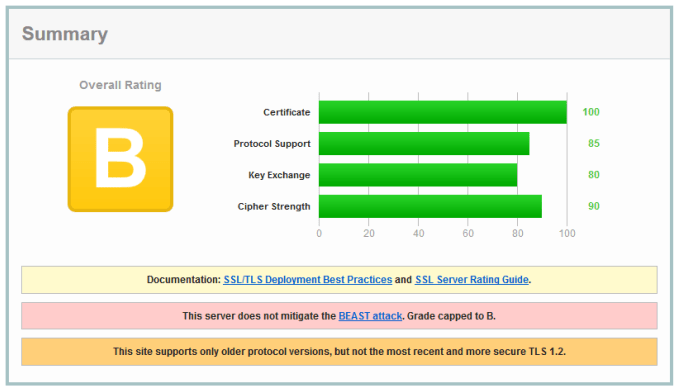Click the 'Documentation:' label
Image resolution: width=679 pixels, height=392 pixels.
tap(184, 280)
